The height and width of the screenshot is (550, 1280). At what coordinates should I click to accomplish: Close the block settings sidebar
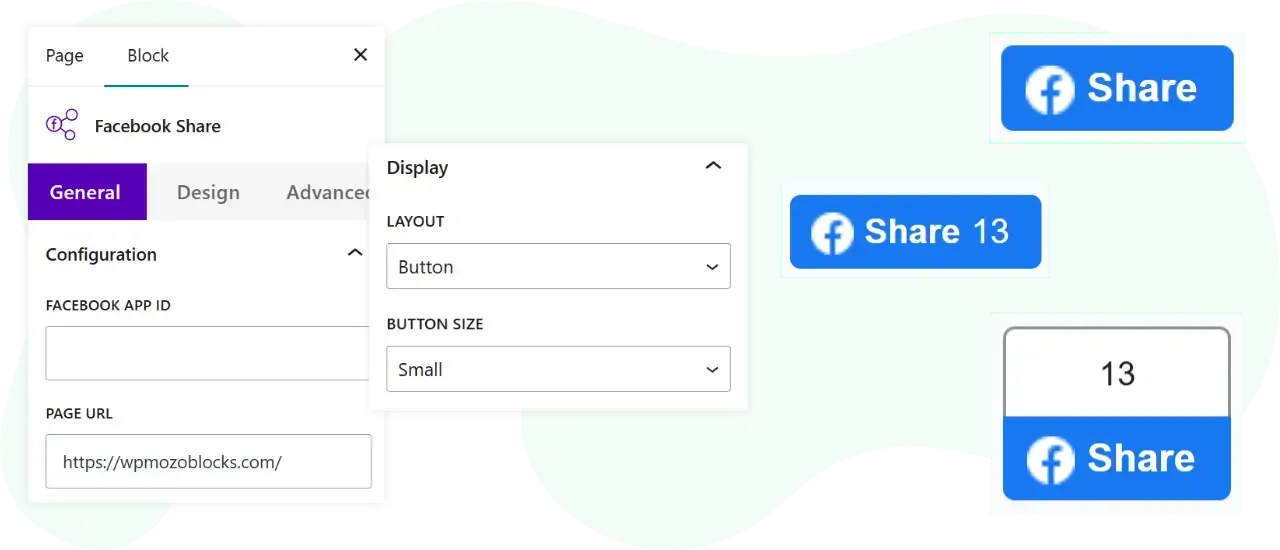pyautogui.click(x=361, y=55)
